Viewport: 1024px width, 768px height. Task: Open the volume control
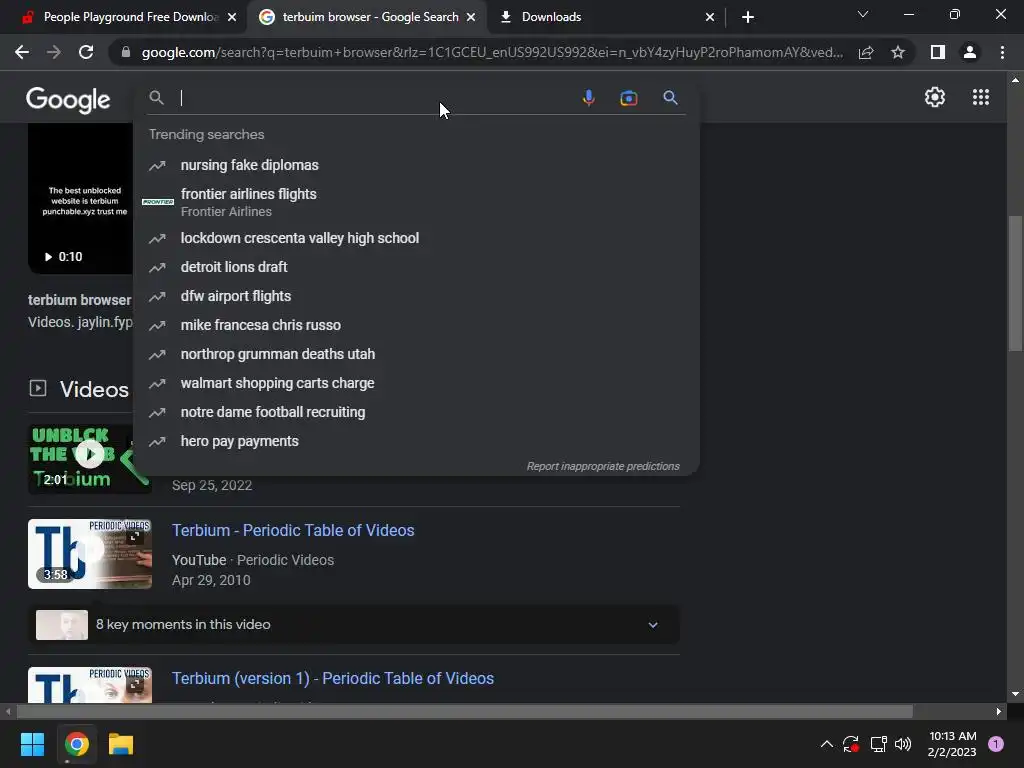(x=903, y=744)
